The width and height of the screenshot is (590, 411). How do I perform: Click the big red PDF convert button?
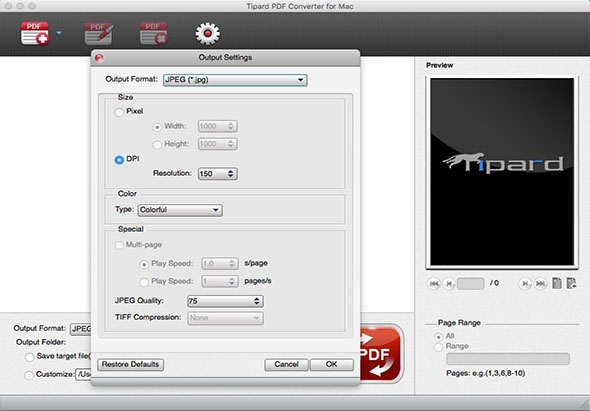[381, 353]
